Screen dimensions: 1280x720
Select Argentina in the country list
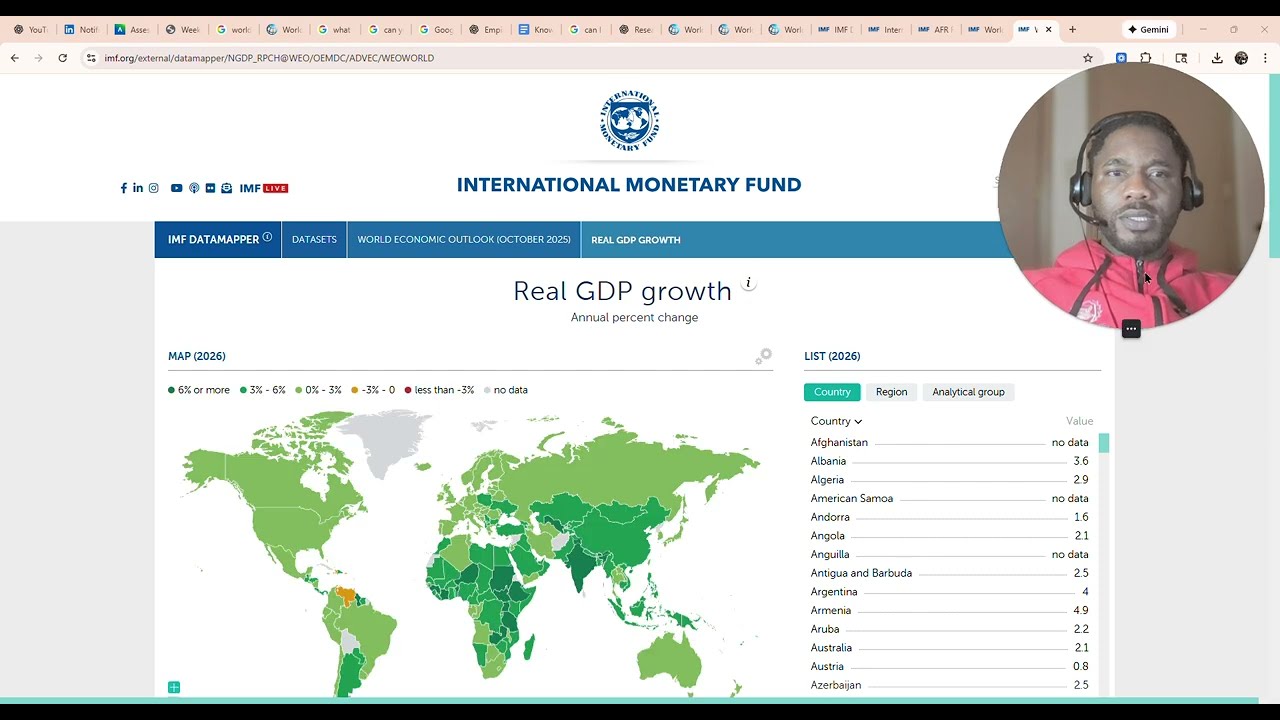pos(950,592)
